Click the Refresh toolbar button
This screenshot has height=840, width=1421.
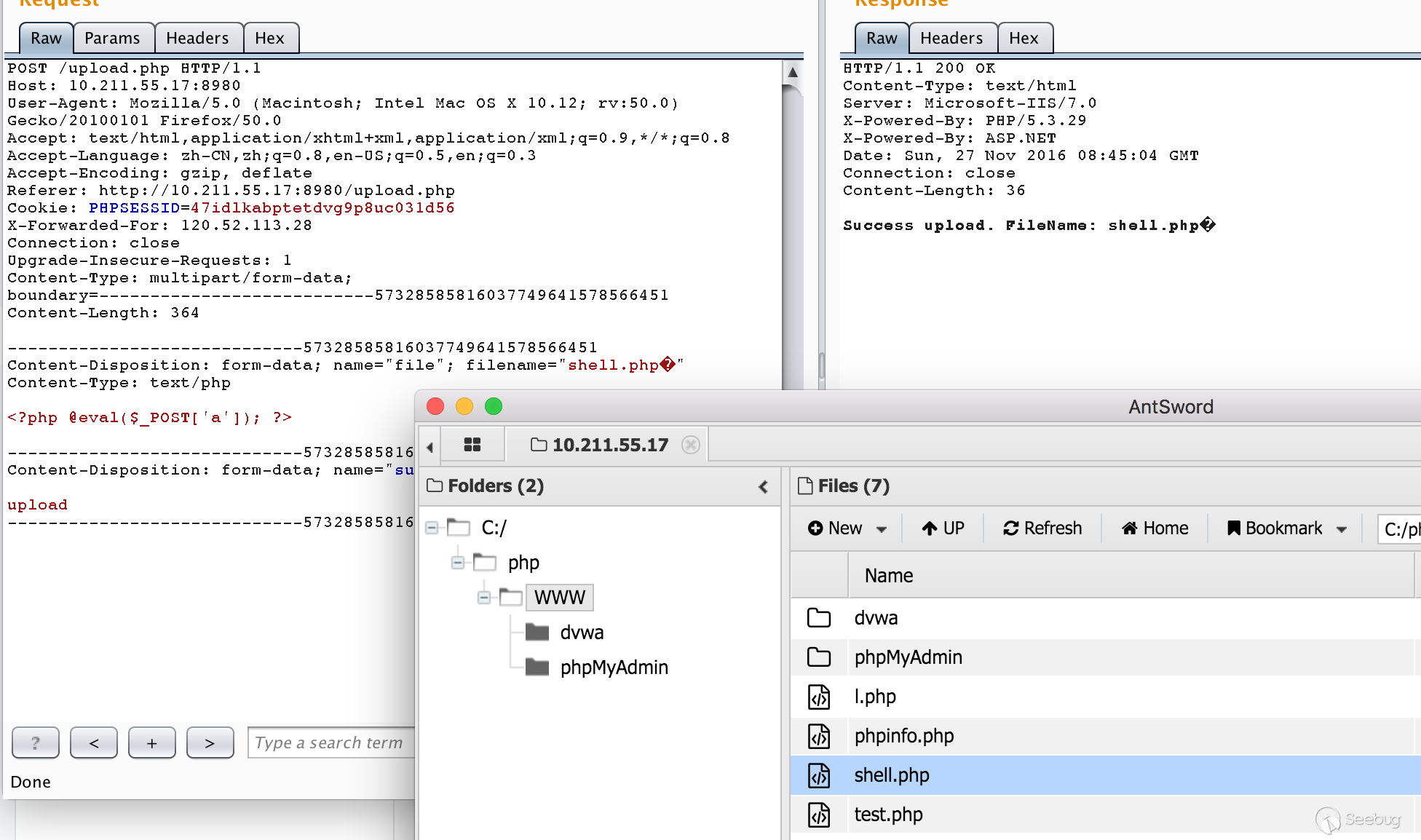[1042, 528]
